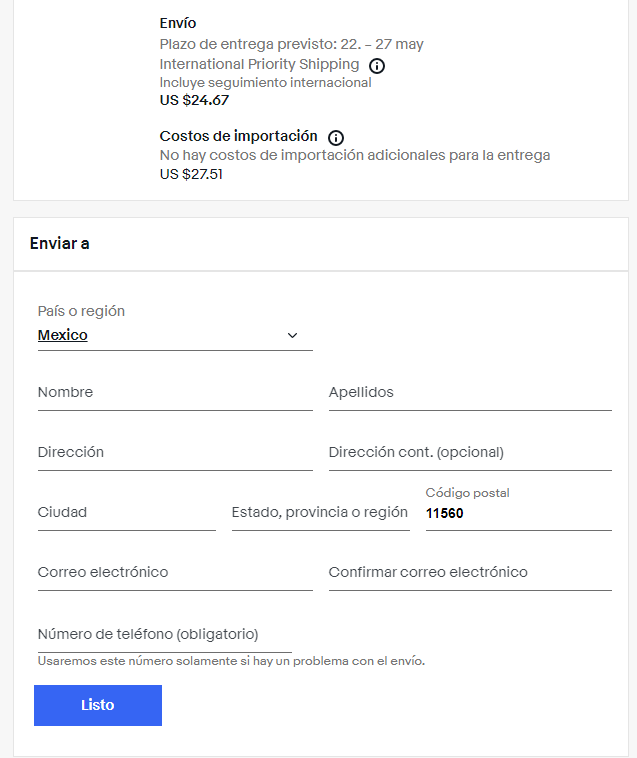Click into the Apellidos field
The height and width of the screenshot is (758, 637).
tap(469, 393)
